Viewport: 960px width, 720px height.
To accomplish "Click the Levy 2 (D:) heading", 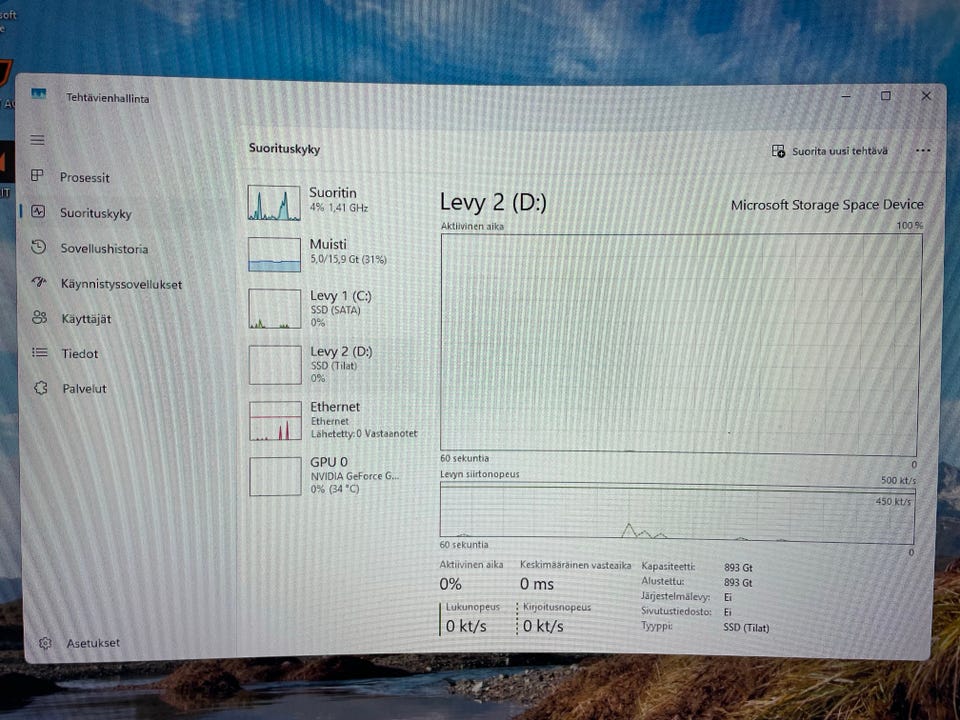I will 493,202.
